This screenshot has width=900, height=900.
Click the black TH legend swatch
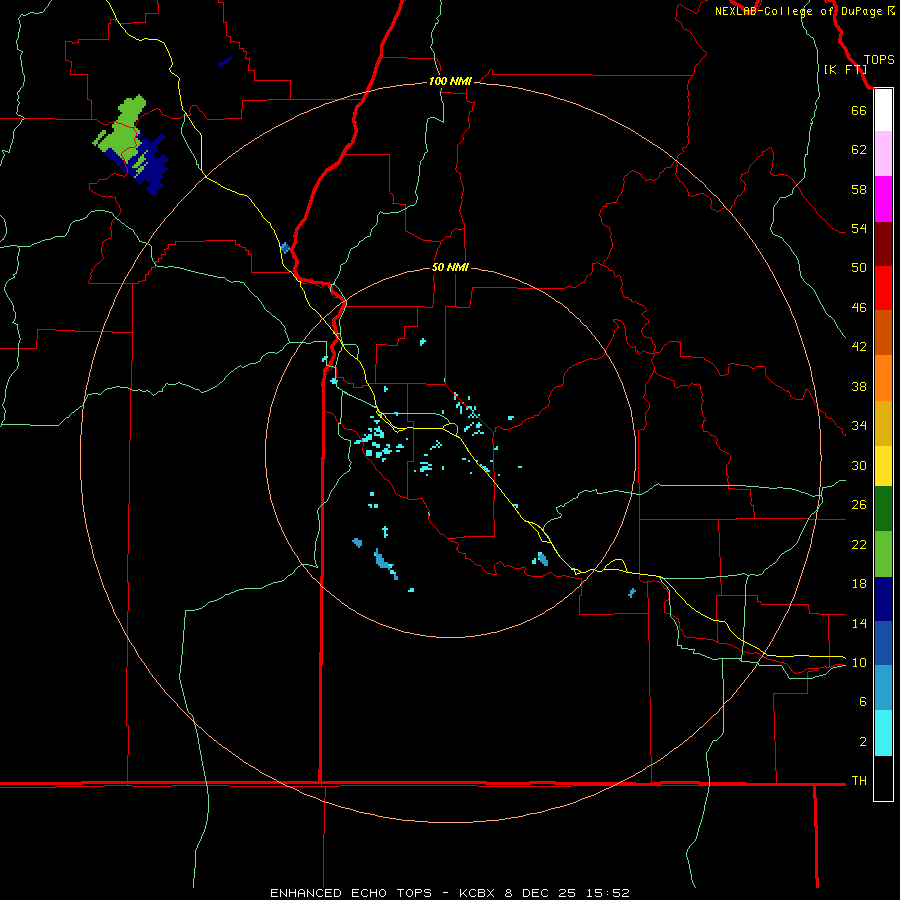coord(883,778)
